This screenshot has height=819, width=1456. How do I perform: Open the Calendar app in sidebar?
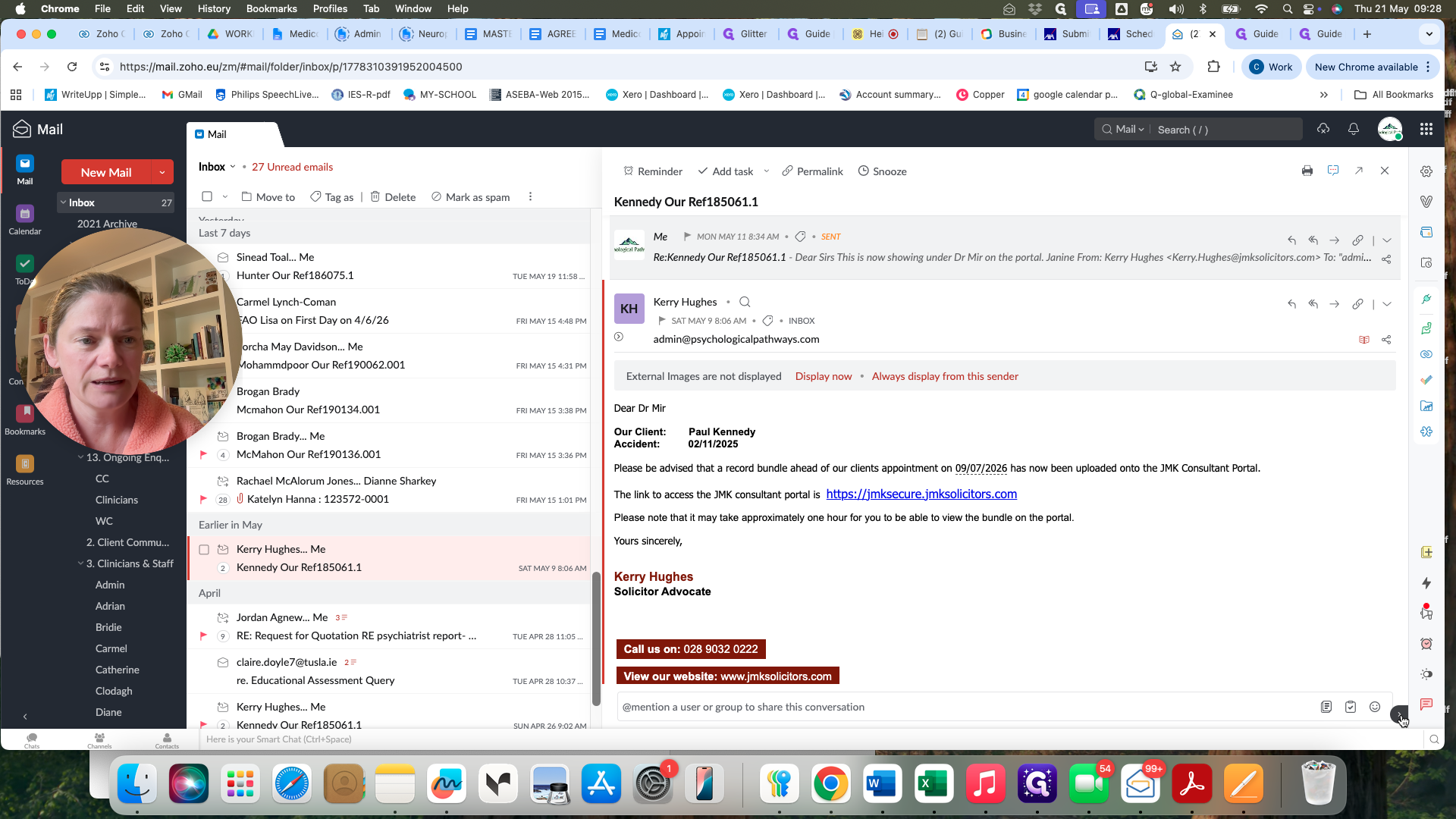(x=25, y=221)
